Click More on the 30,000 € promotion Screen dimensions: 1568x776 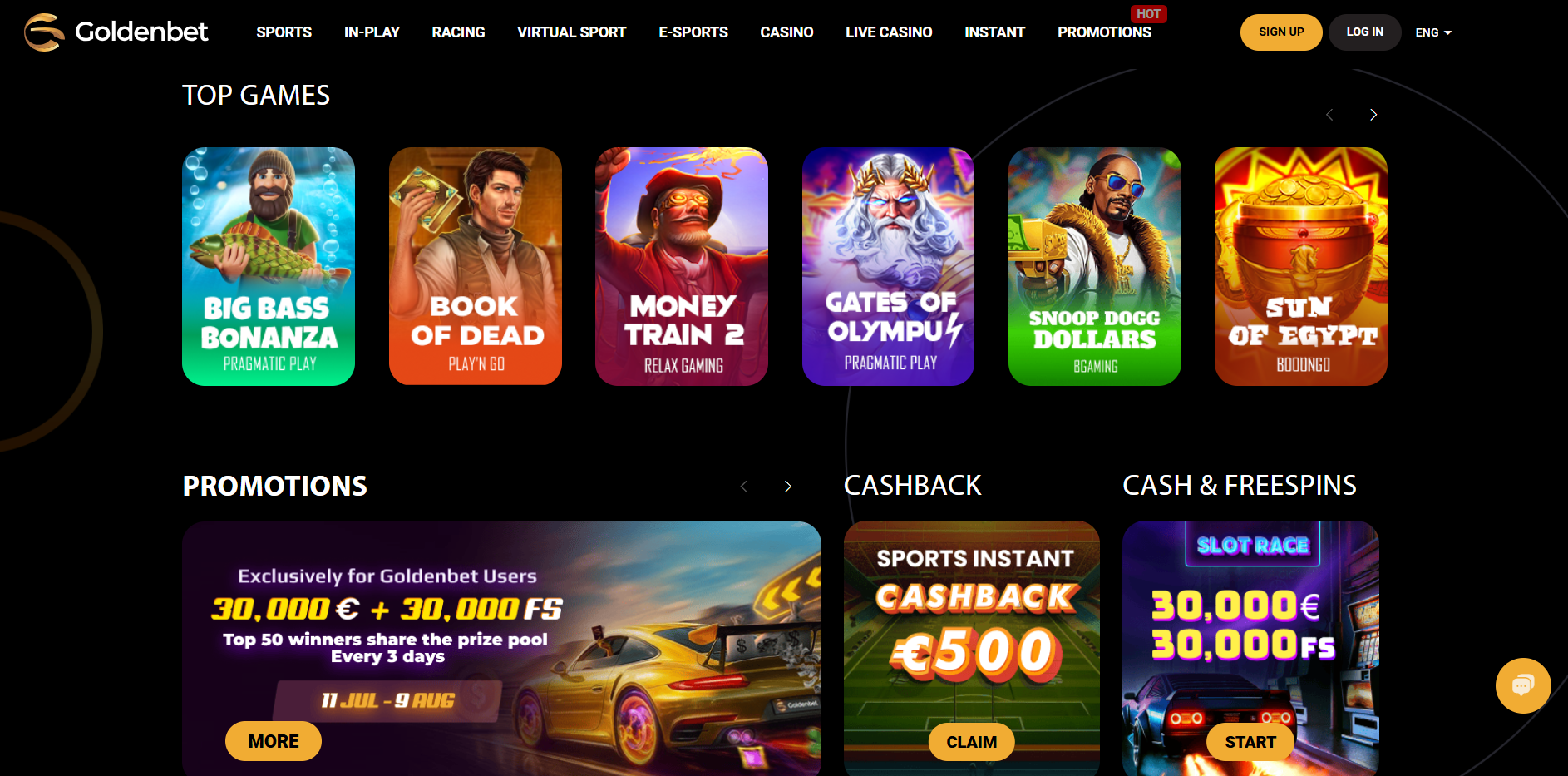pyautogui.click(x=274, y=741)
